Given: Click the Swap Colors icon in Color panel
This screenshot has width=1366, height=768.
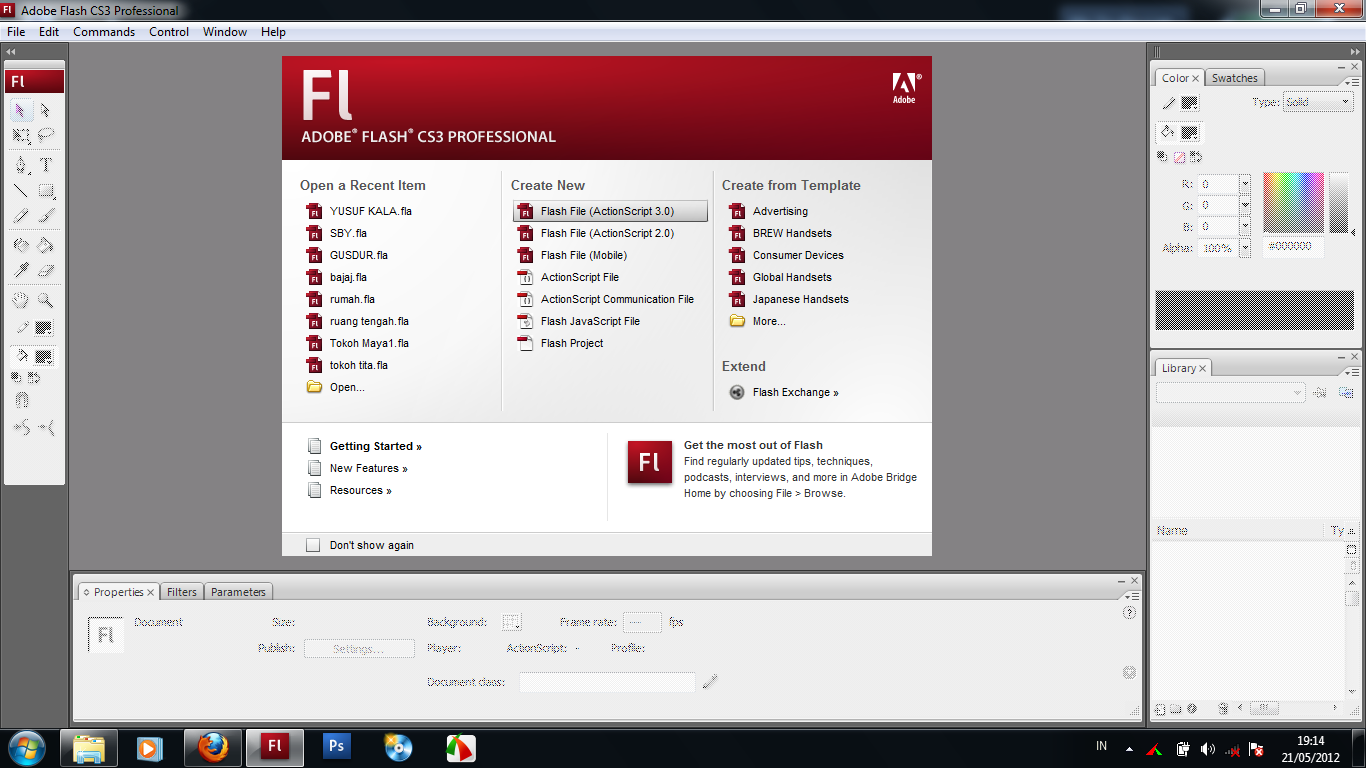Looking at the screenshot, I should pyautogui.click(x=1196, y=157).
